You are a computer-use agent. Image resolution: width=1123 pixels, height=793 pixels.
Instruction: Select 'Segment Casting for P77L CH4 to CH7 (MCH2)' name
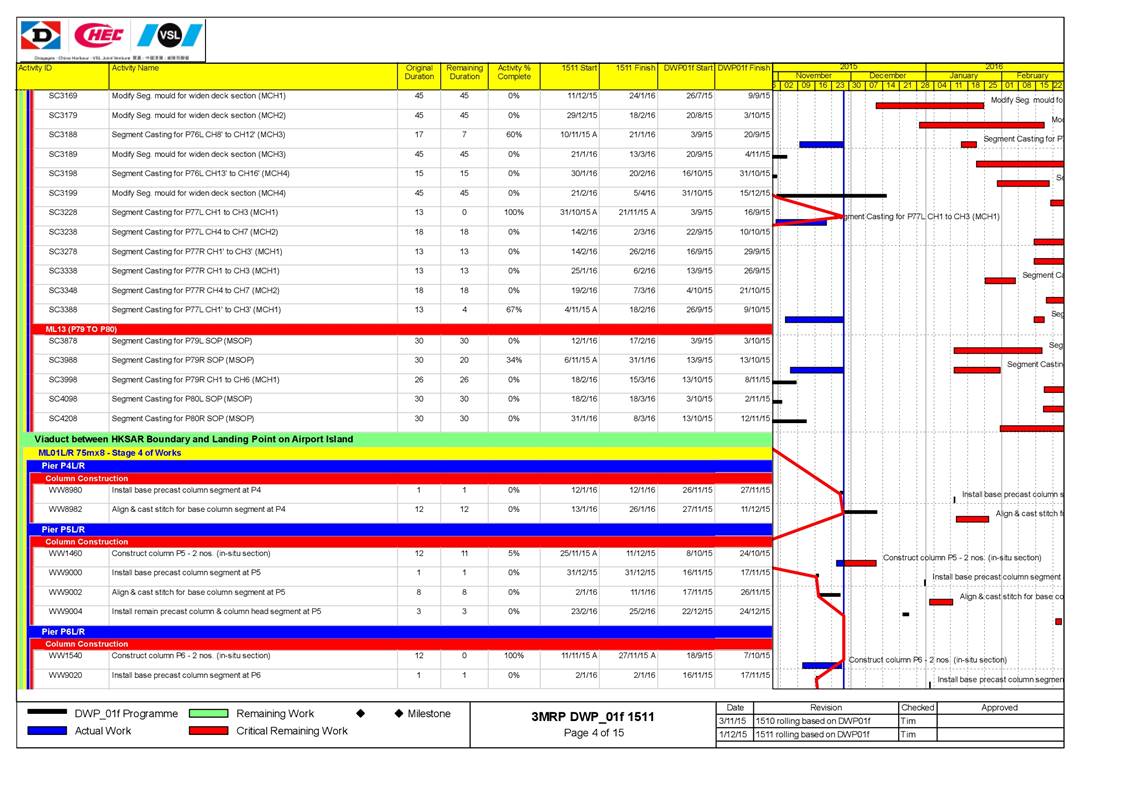point(195,232)
